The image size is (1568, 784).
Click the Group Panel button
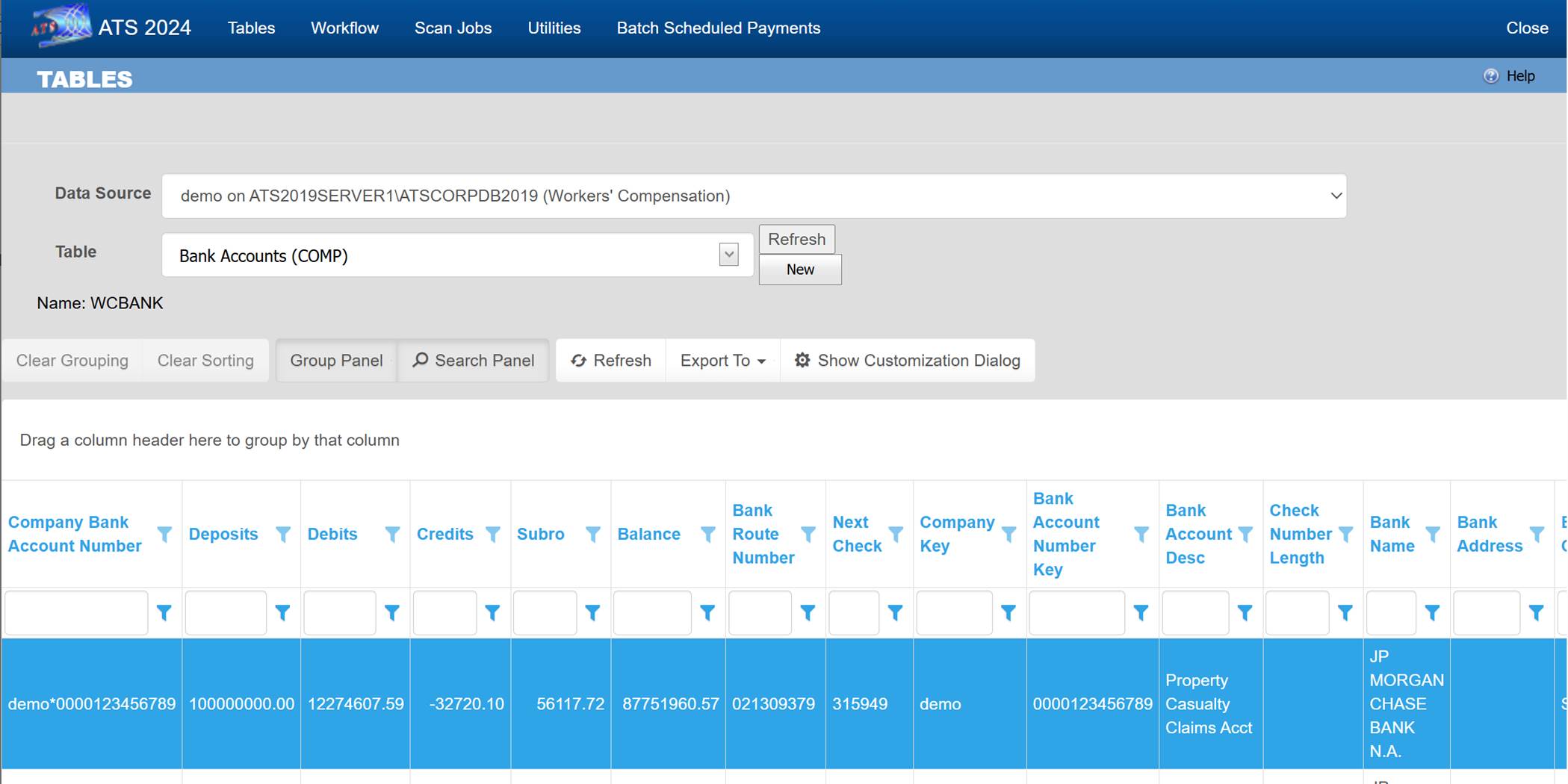tap(335, 361)
